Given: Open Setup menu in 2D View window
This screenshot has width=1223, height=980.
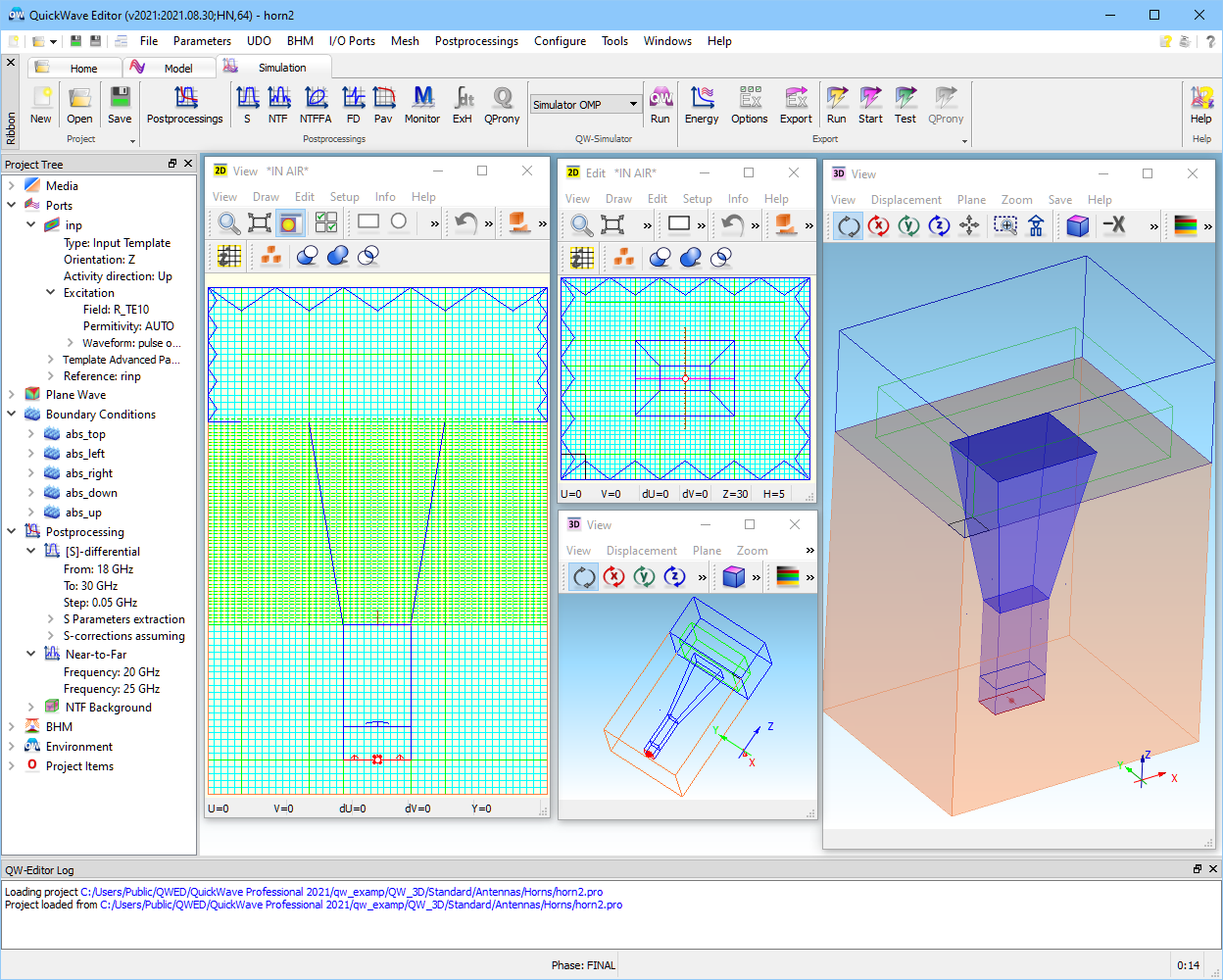Looking at the screenshot, I should (344, 197).
